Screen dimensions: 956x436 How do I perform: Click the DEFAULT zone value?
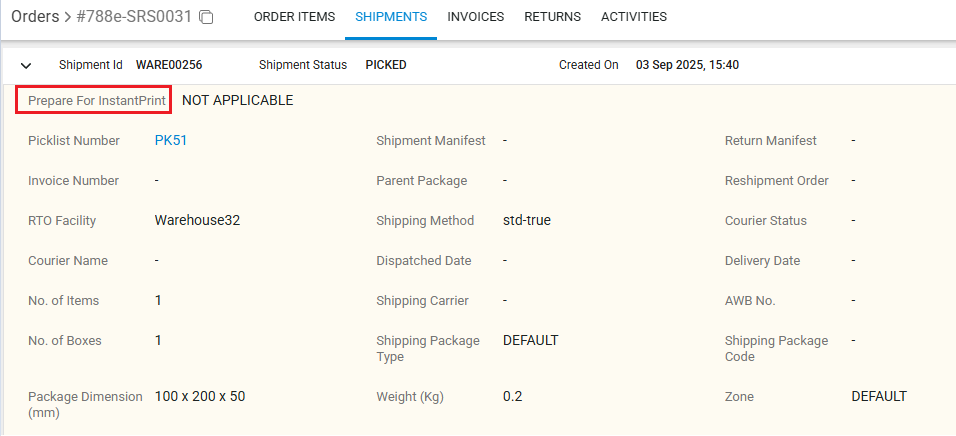click(x=879, y=397)
